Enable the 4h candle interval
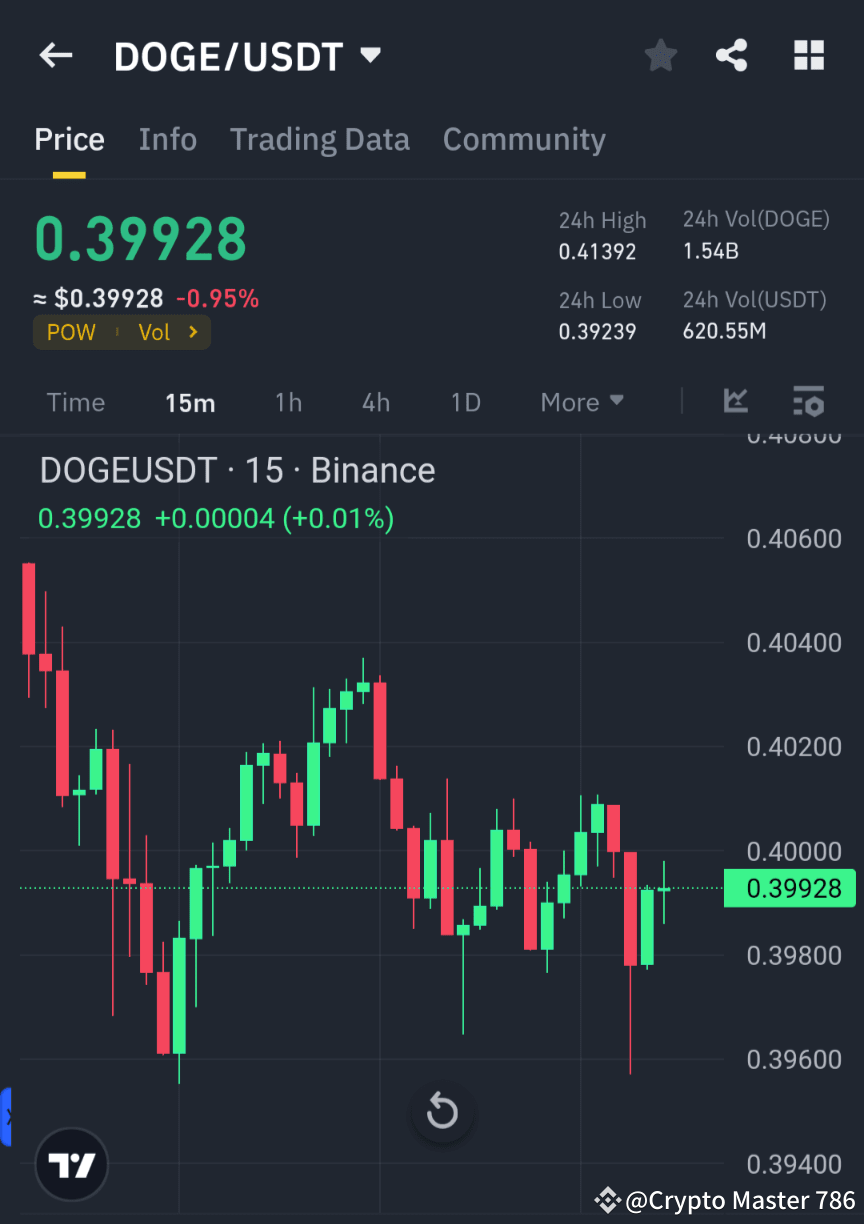 (375, 402)
